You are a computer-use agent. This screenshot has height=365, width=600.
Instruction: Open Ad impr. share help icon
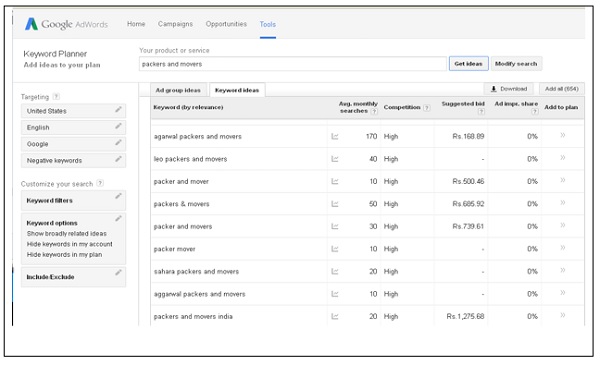point(535,111)
